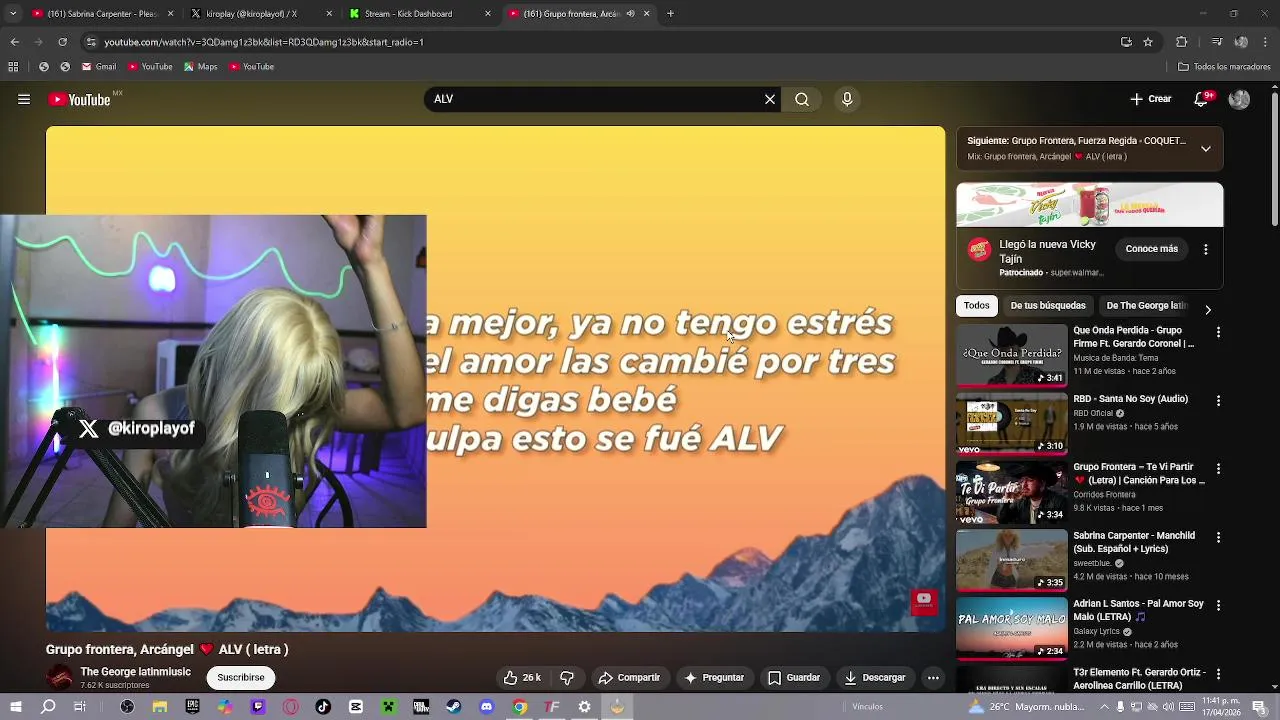Like the video with 26 k likes

tap(523, 678)
